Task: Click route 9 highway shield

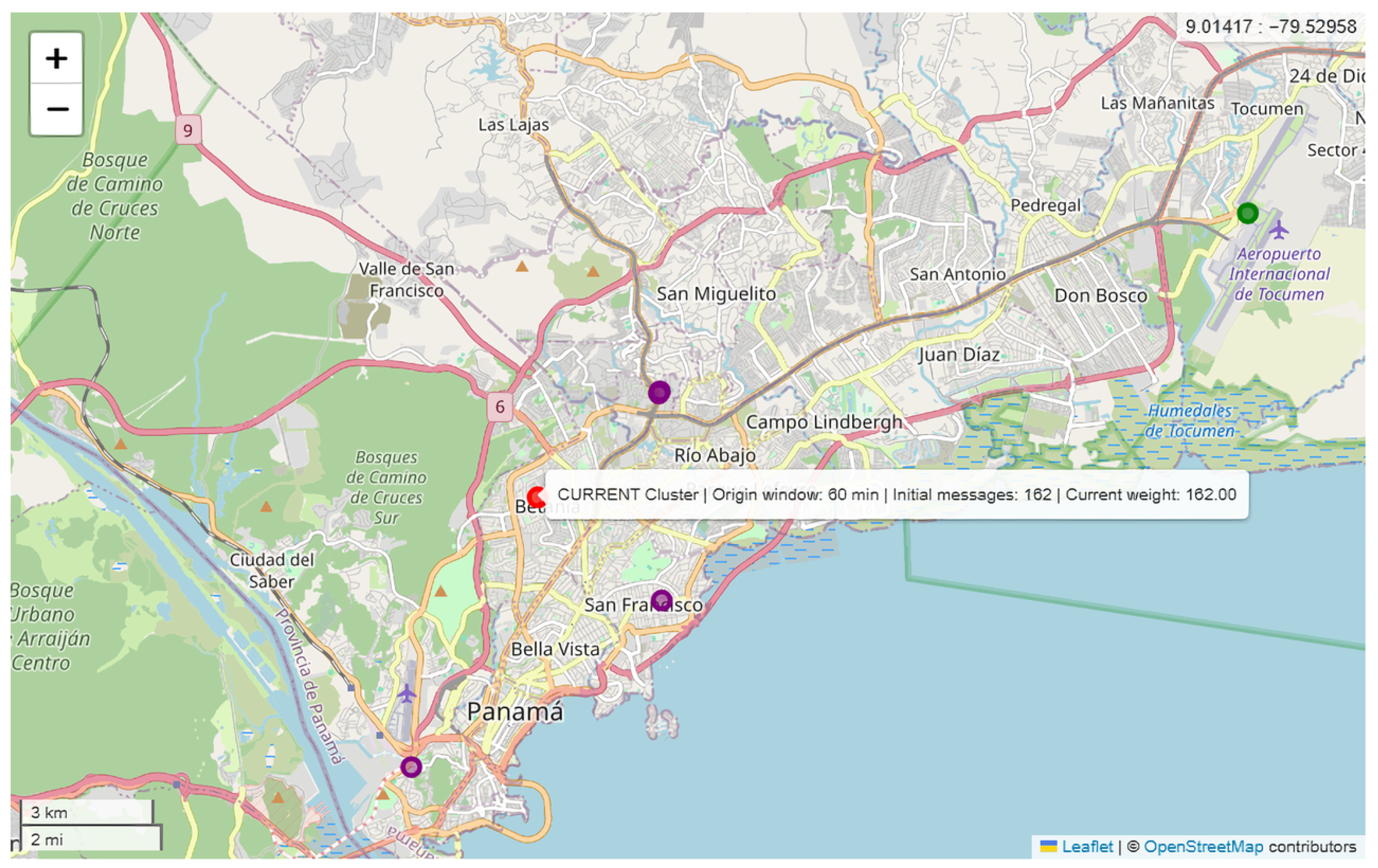Action: click(x=188, y=130)
